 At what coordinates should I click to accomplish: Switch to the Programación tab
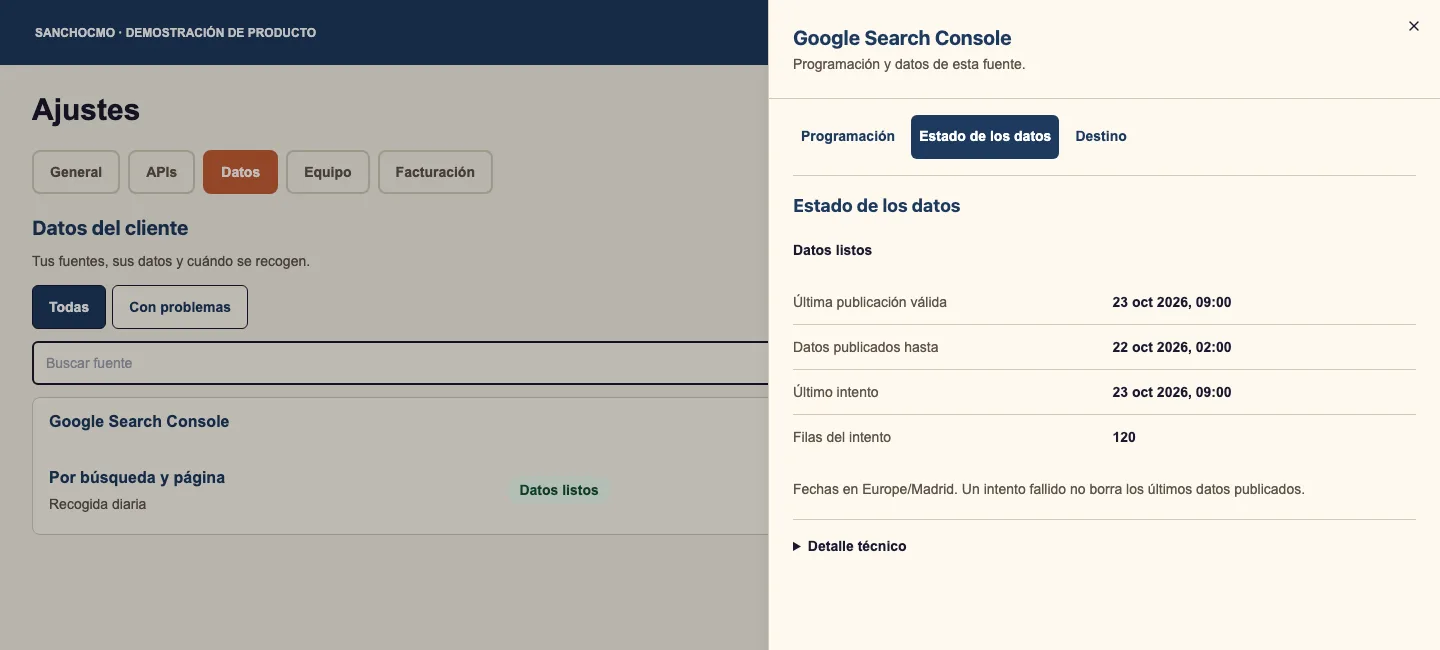tap(848, 136)
